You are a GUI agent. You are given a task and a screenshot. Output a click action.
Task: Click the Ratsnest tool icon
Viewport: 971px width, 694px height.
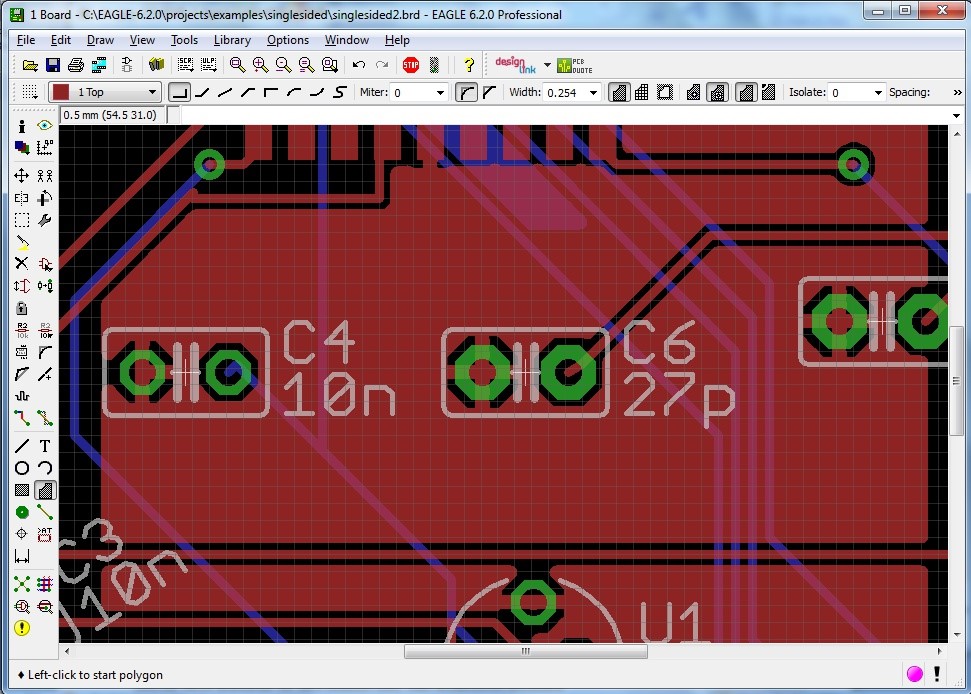(22, 584)
